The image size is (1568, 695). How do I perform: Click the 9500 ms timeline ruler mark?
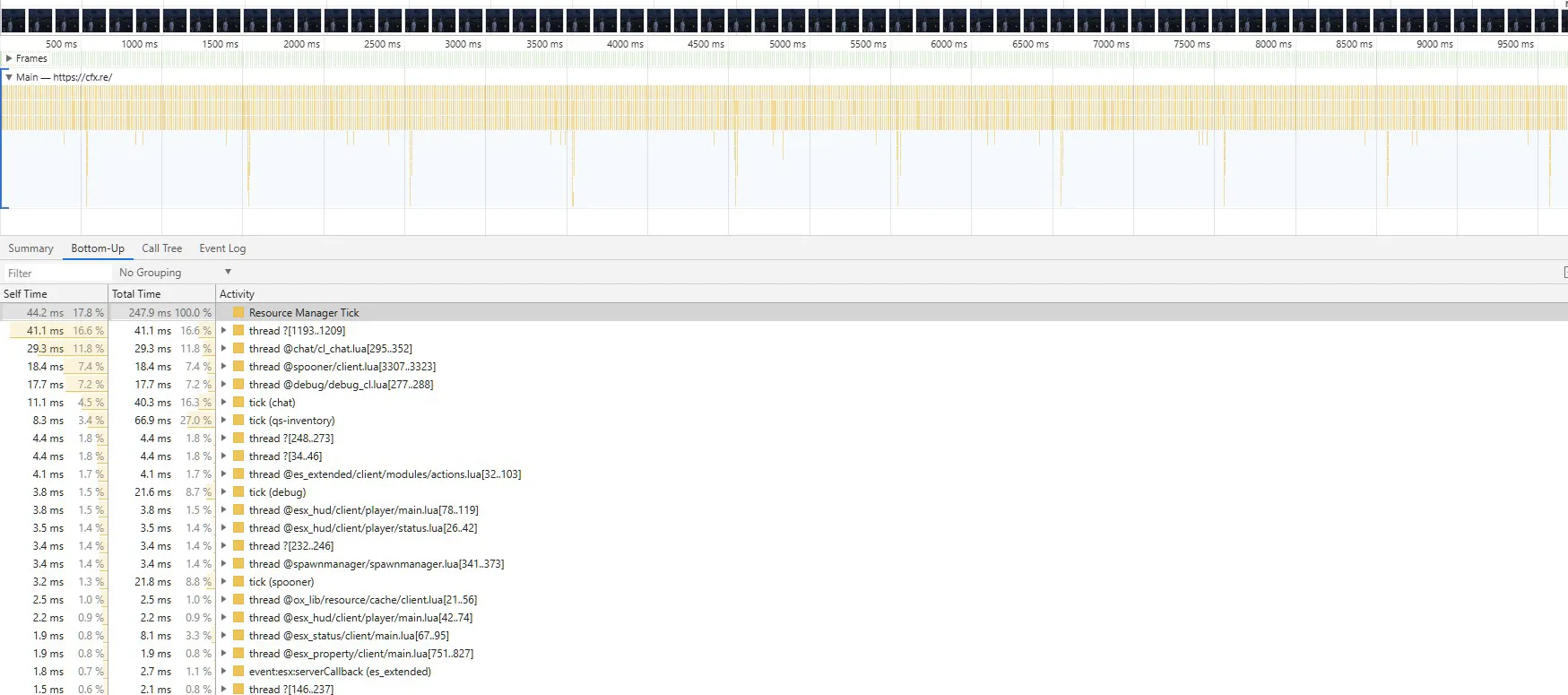tap(1515, 44)
